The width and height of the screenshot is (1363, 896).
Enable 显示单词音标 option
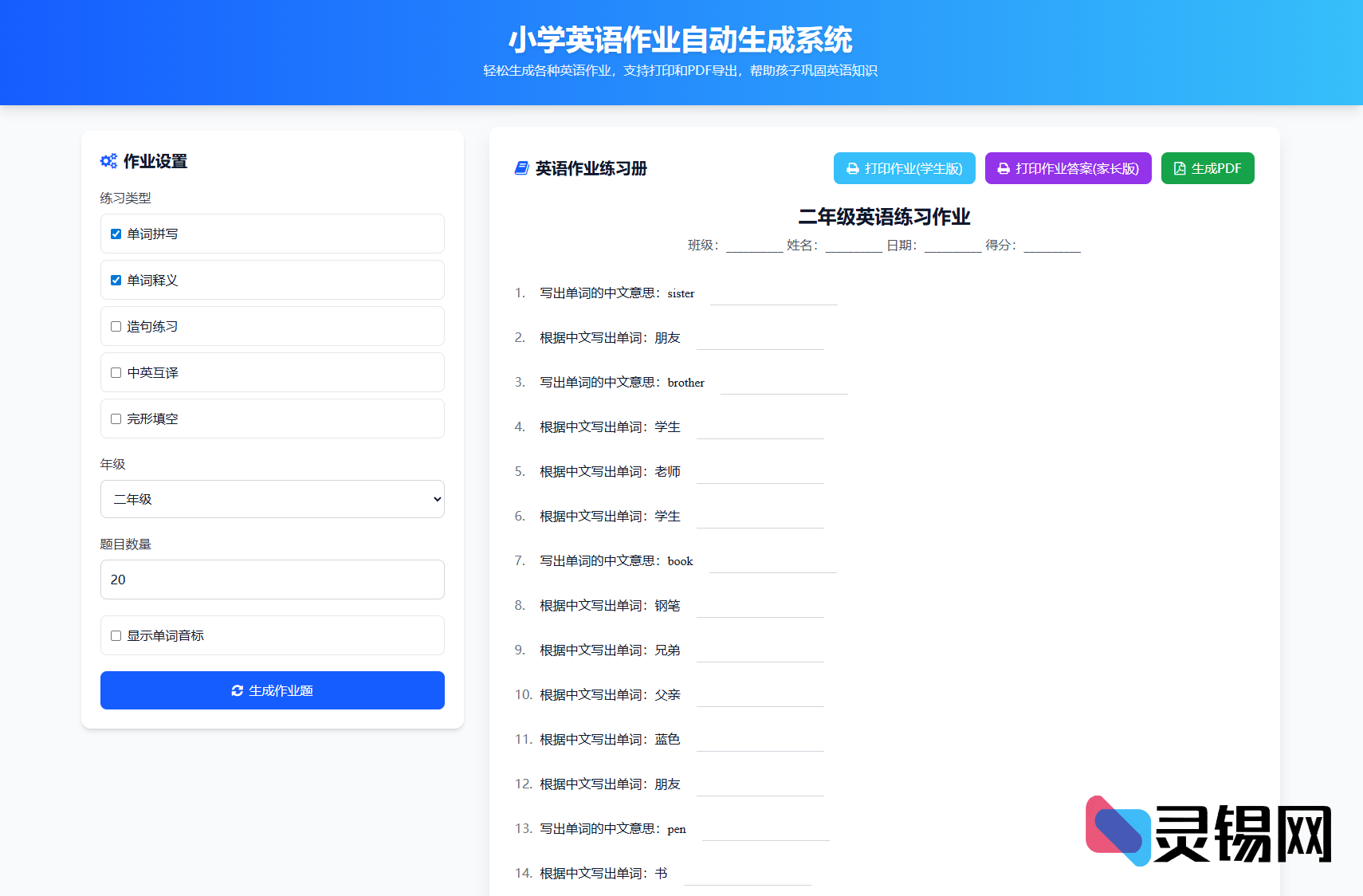point(115,635)
